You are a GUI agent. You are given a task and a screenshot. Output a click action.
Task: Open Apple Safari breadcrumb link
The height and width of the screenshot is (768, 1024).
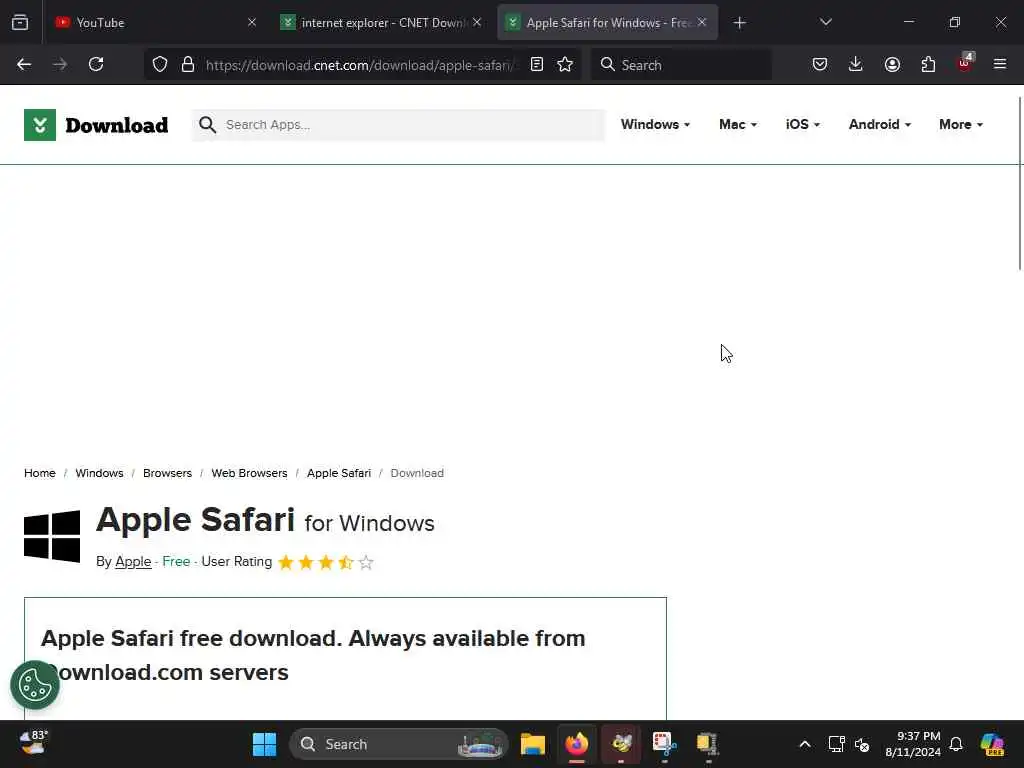pyautogui.click(x=339, y=473)
